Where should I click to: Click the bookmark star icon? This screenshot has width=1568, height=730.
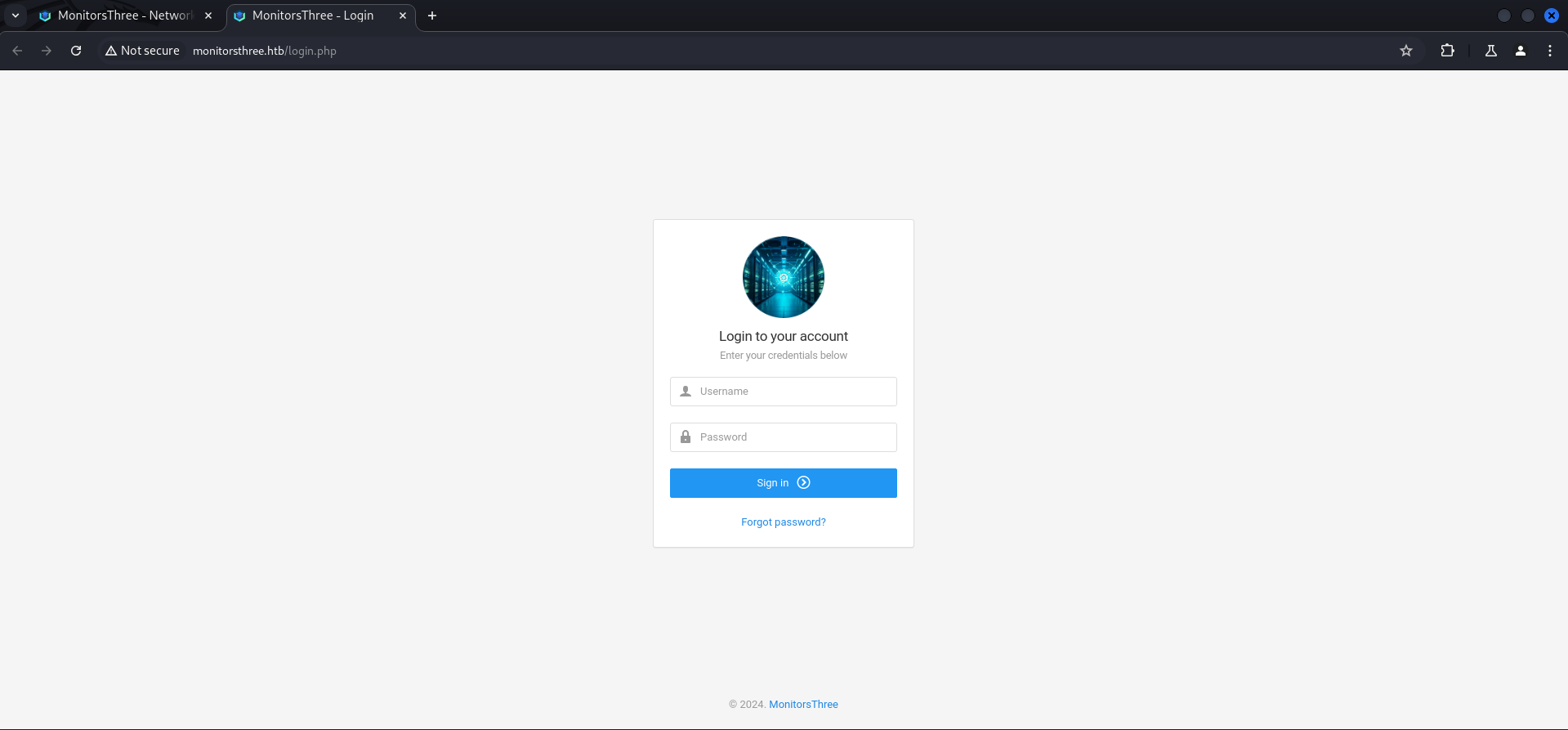[x=1405, y=51]
